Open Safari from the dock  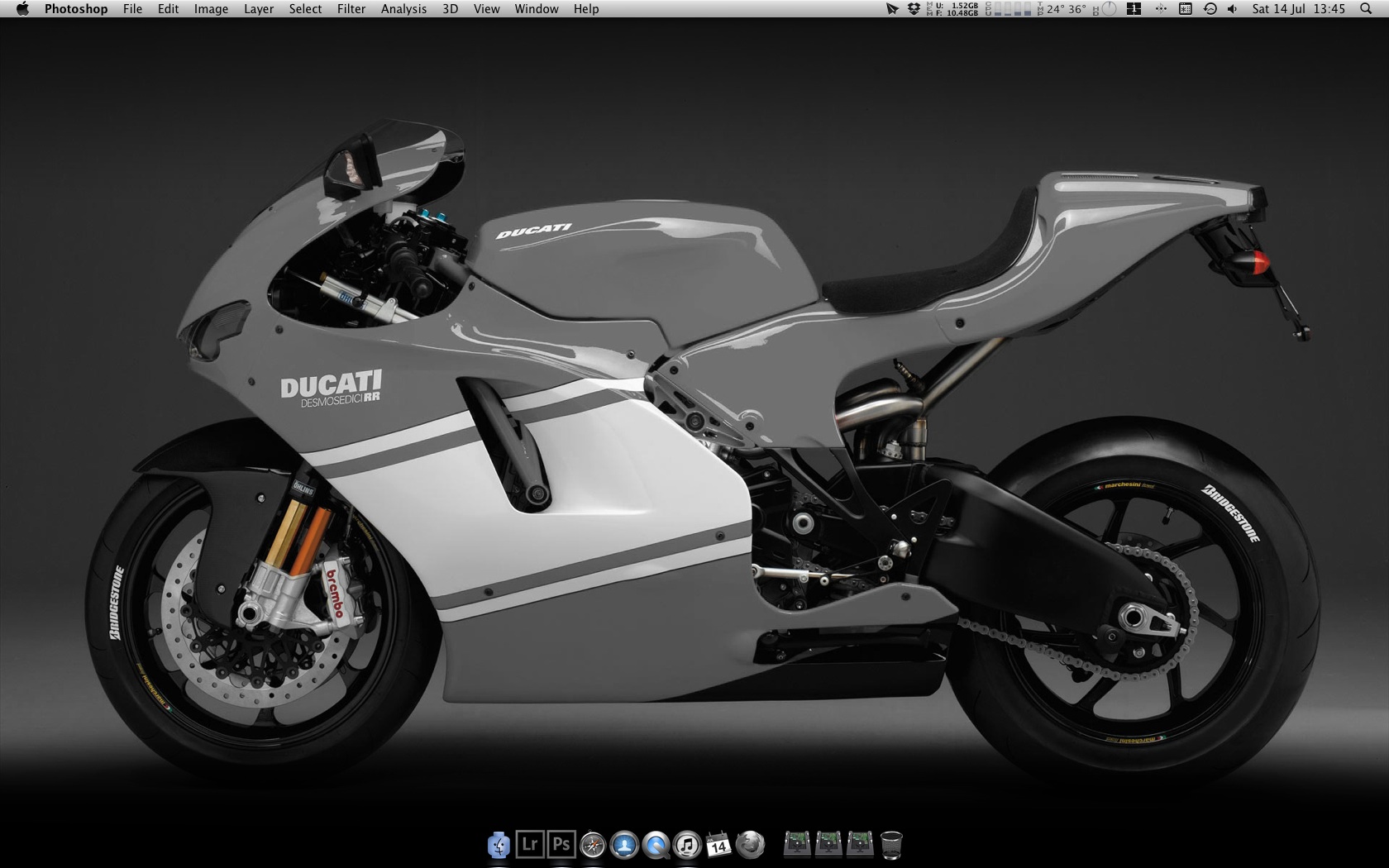pyautogui.click(x=593, y=845)
